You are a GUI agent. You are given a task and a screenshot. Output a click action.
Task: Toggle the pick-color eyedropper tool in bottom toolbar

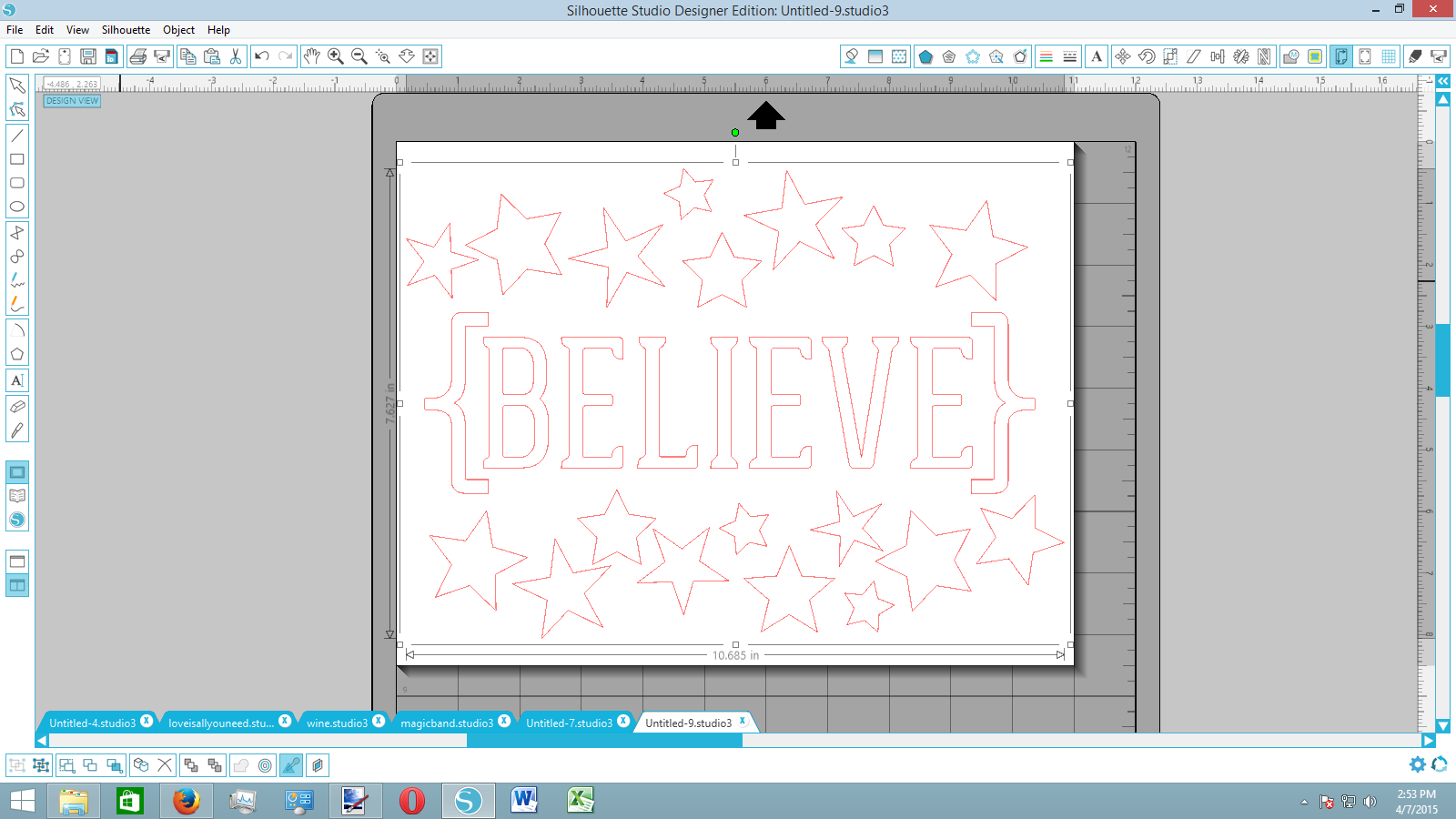pos(291,765)
